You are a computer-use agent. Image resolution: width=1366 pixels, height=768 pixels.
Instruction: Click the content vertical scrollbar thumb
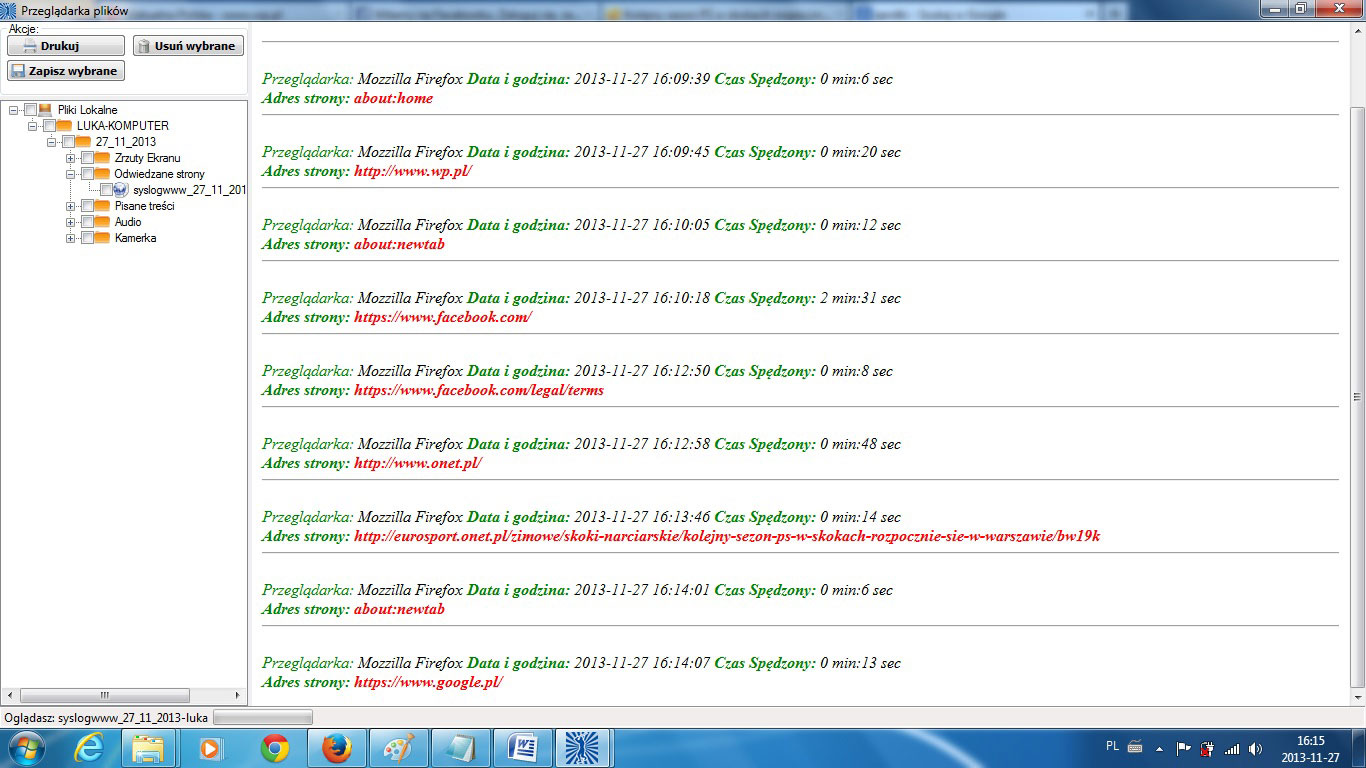tap(1357, 395)
